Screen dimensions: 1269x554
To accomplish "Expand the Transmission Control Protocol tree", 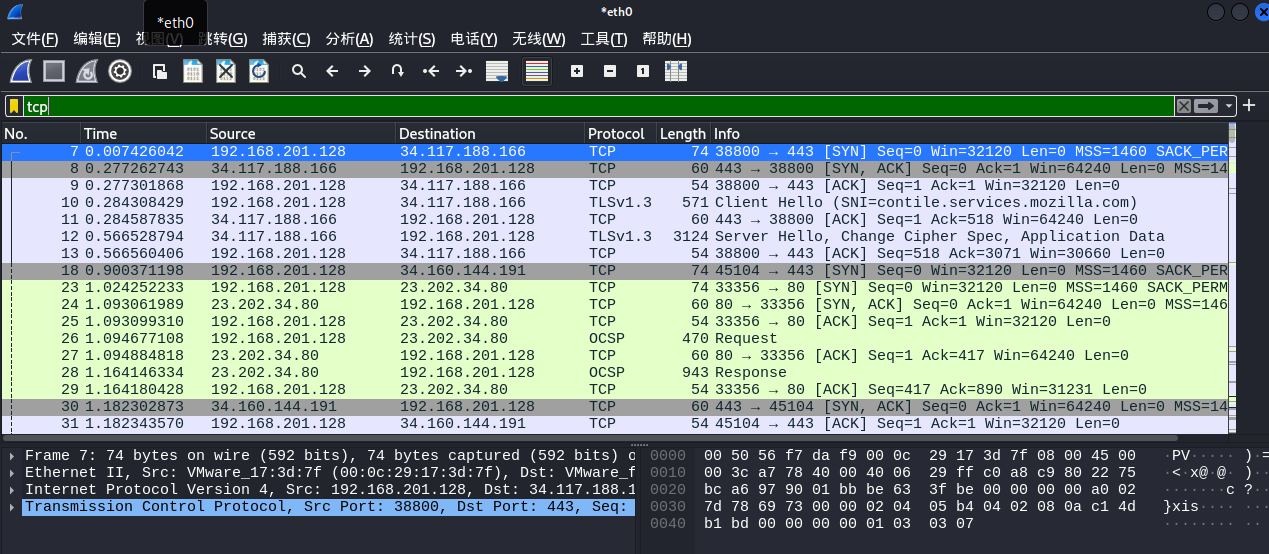I will (12, 507).
